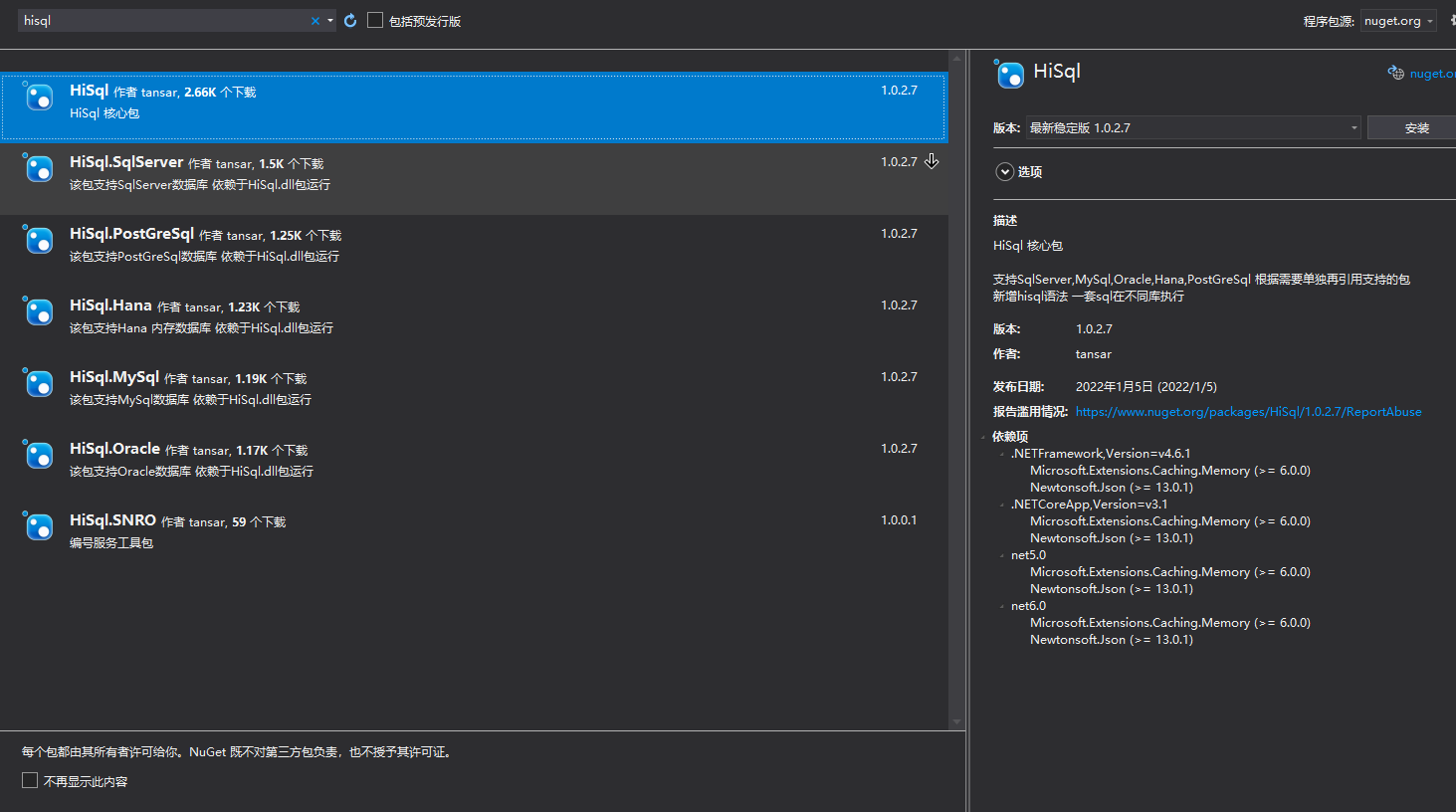Select the HiSql.SNRO package title
This screenshot has height=812, width=1456.
click(112, 520)
